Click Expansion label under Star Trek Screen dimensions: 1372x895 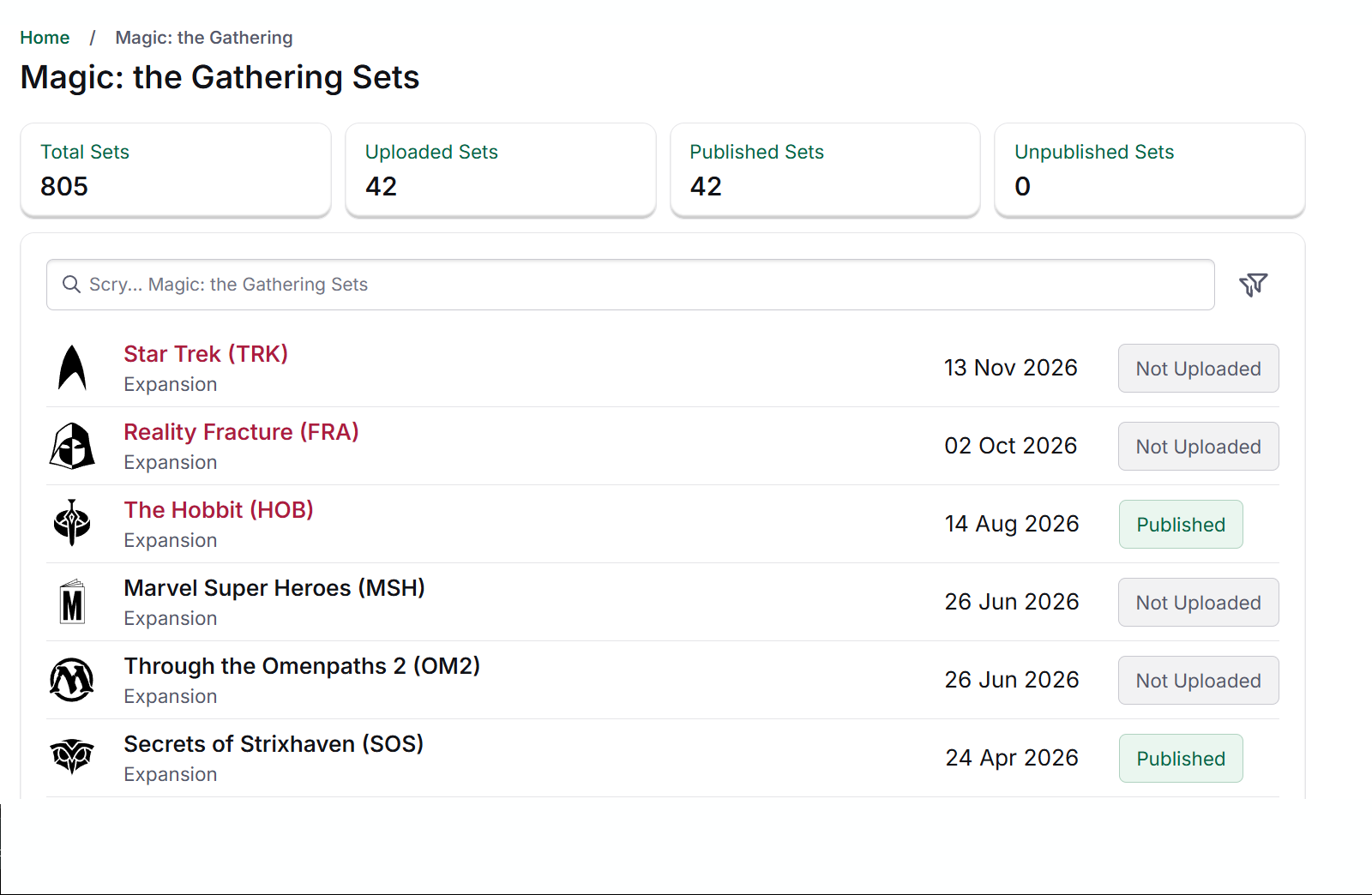point(171,384)
